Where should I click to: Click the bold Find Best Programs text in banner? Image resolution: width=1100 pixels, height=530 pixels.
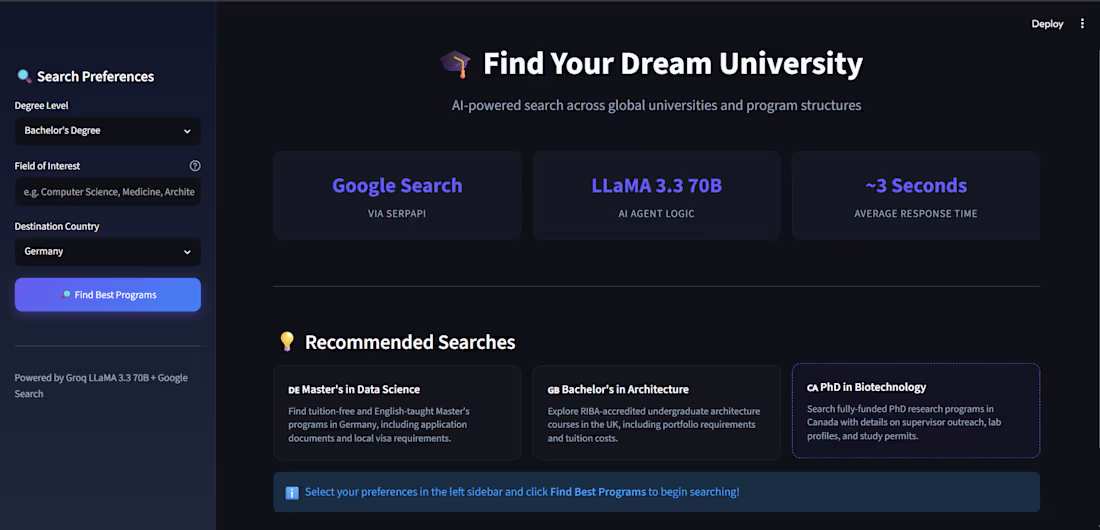[598, 492]
